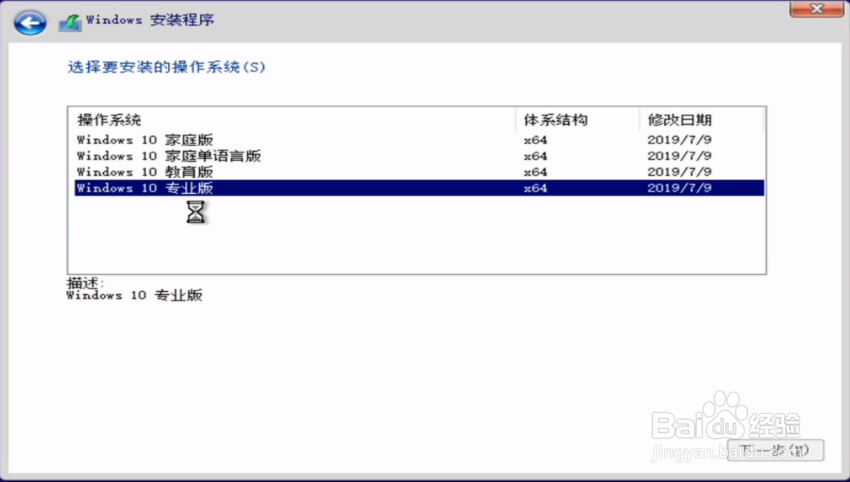The image size is (850, 482).
Task: Click x64 in the 家庭版 row
Action: click(535, 140)
